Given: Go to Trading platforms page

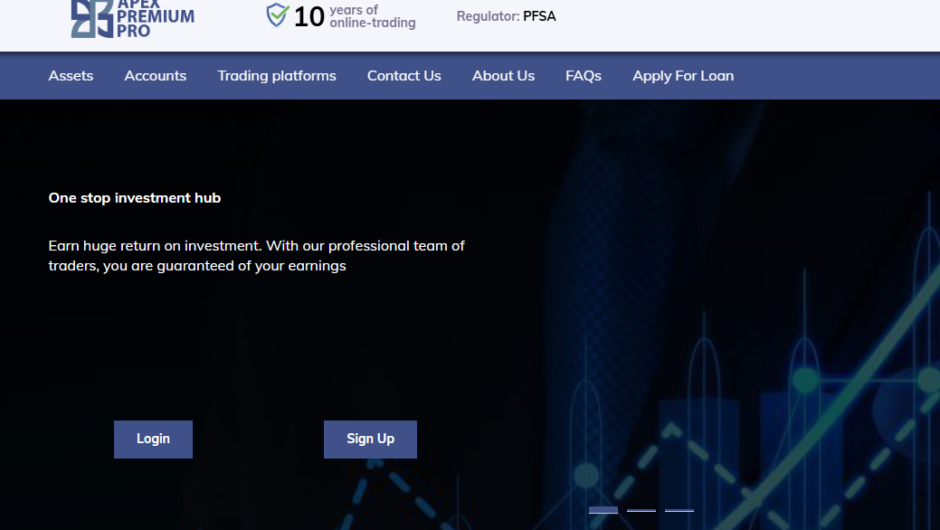Looking at the screenshot, I should (276, 76).
